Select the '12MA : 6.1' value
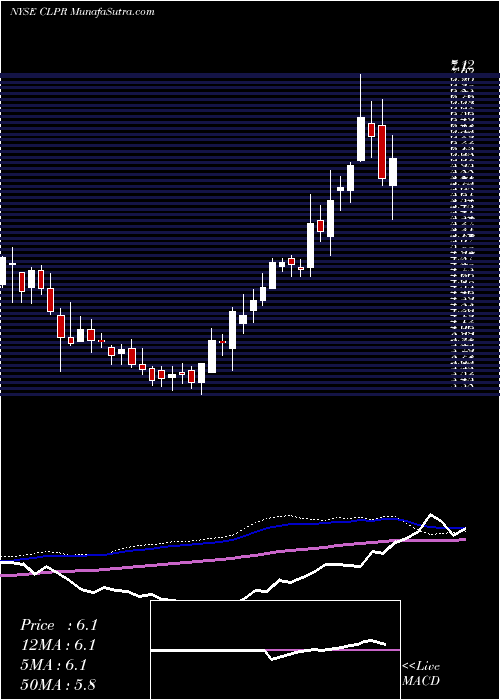Viewport: 500px width, 700px height. 58,645
